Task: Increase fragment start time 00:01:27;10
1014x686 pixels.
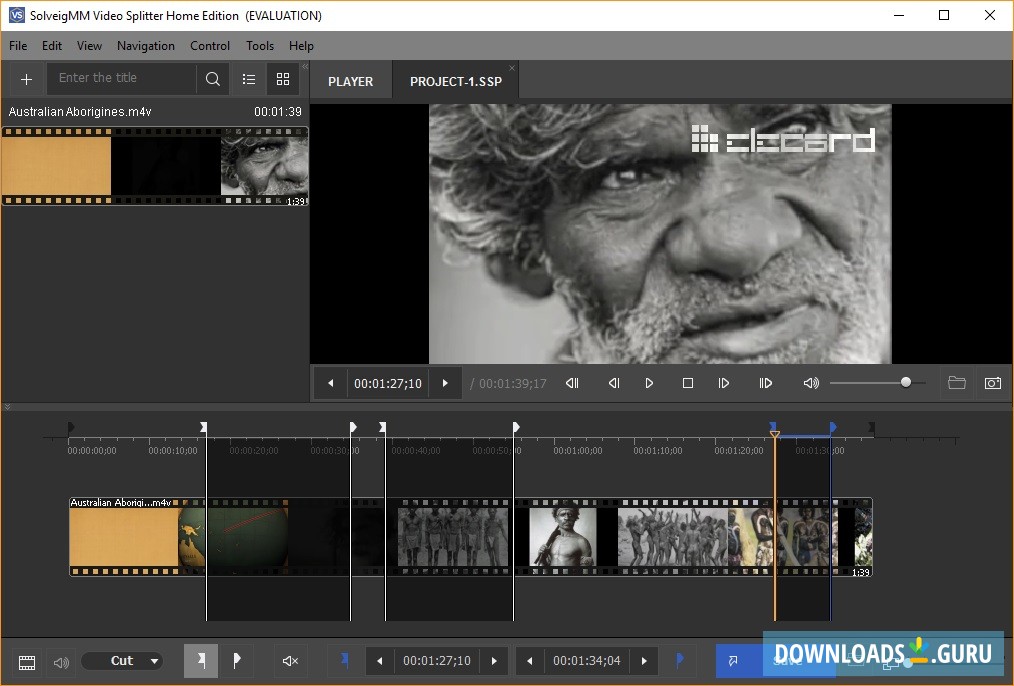Action: pos(494,661)
